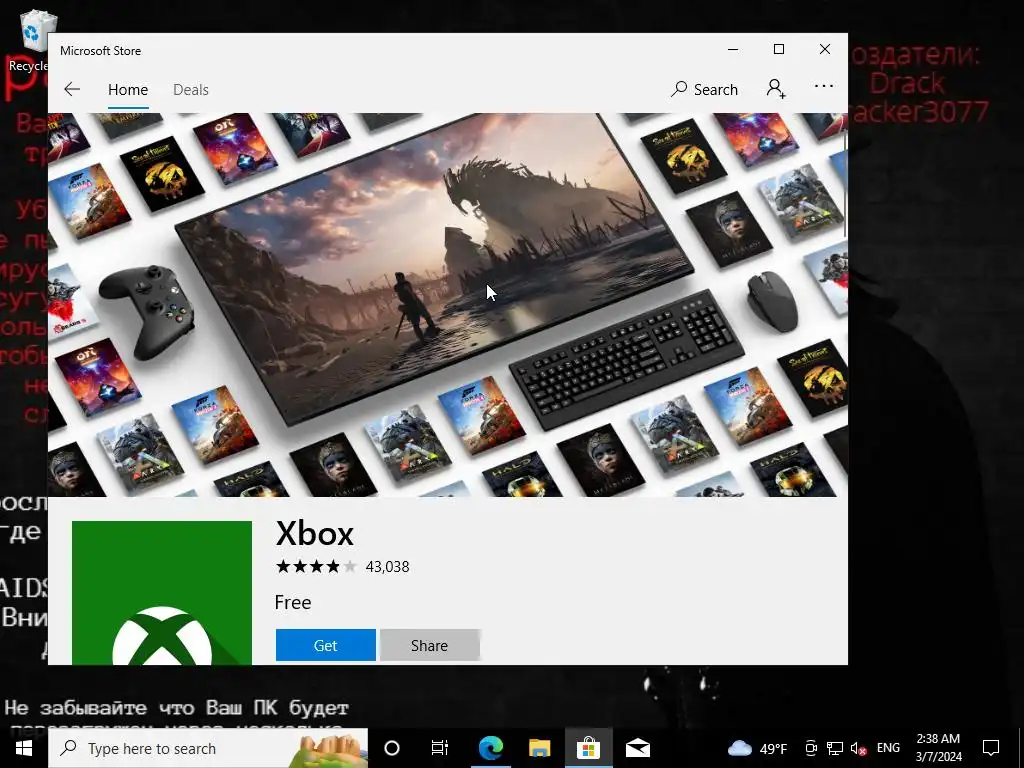Image resolution: width=1024 pixels, height=768 pixels.
Task: Open the notification center icon
Action: pos(991,748)
